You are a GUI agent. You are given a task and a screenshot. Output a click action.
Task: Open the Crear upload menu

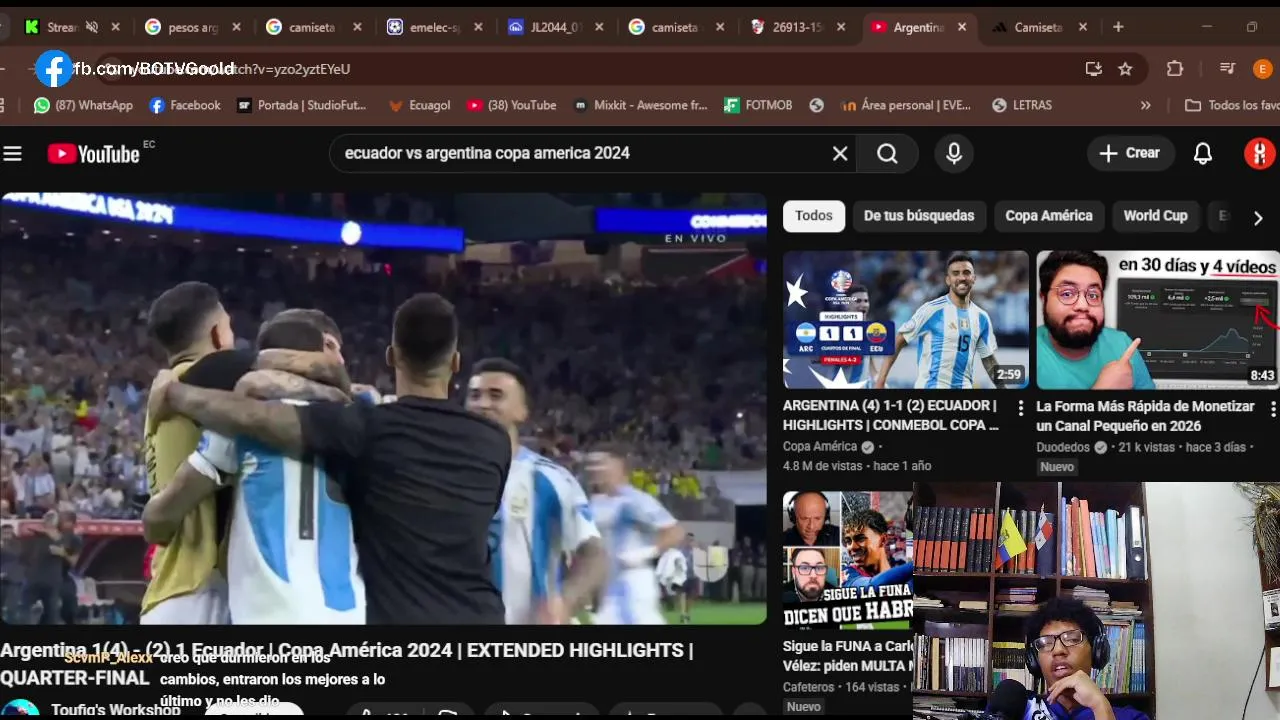click(x=1130, y=153)
